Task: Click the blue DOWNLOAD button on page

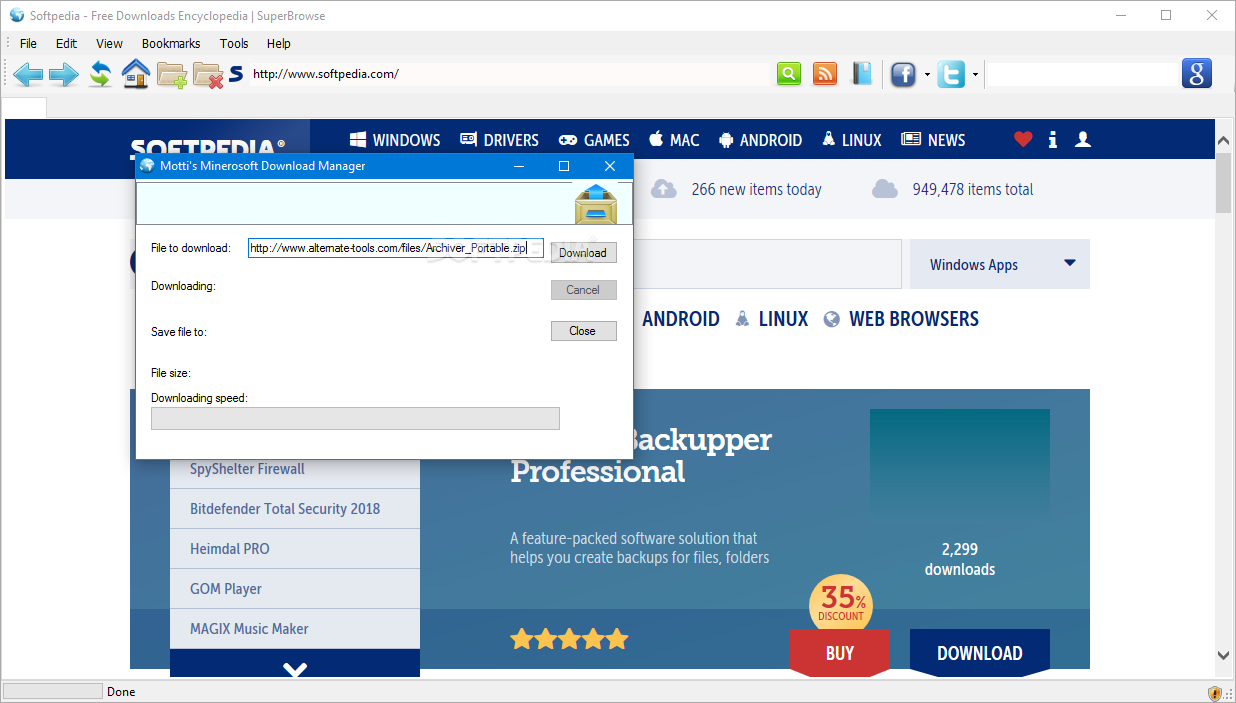Action: tap(980, 653)
